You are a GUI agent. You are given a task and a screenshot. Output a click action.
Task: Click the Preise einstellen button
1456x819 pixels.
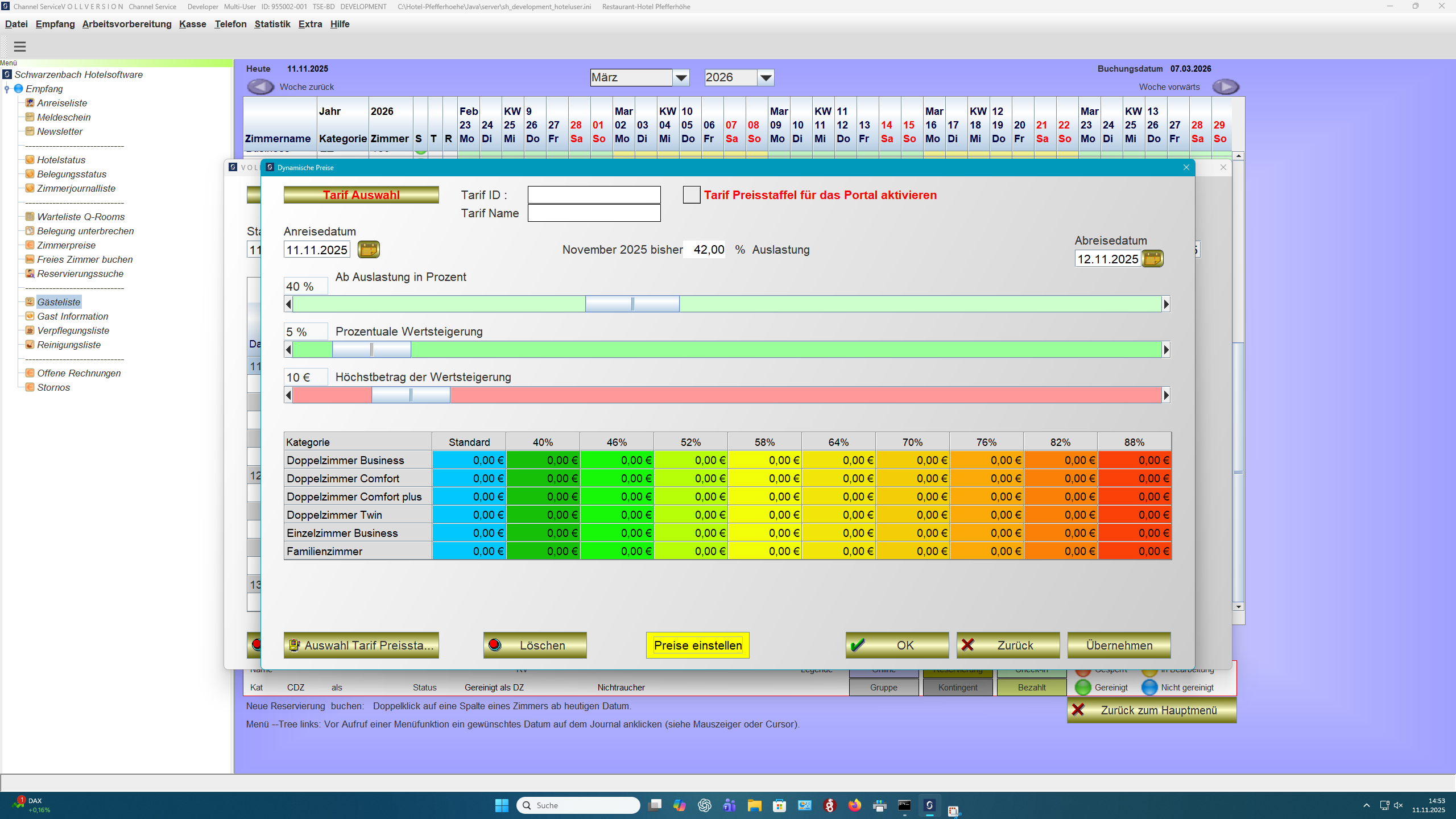click(x=697, y=645)
